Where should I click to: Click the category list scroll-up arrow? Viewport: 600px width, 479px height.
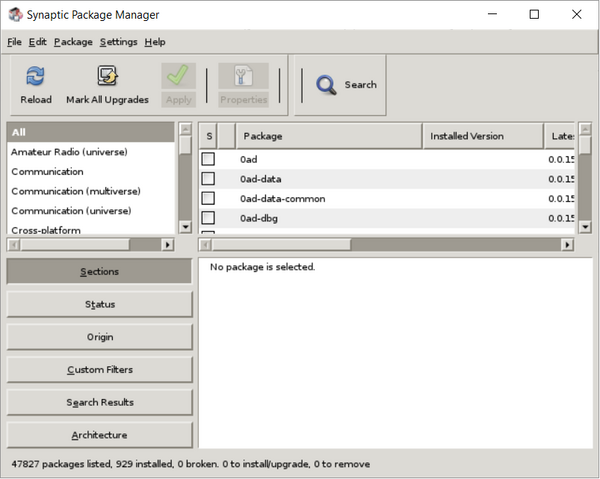click(x=185, y=130)
